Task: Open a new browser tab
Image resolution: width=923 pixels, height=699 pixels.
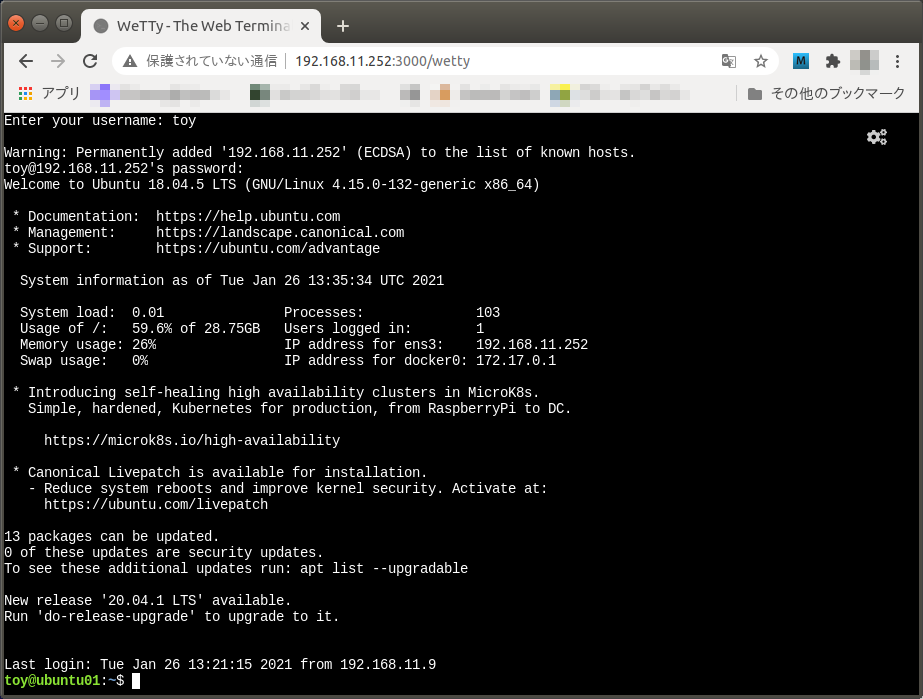Action: pos(343,26)
